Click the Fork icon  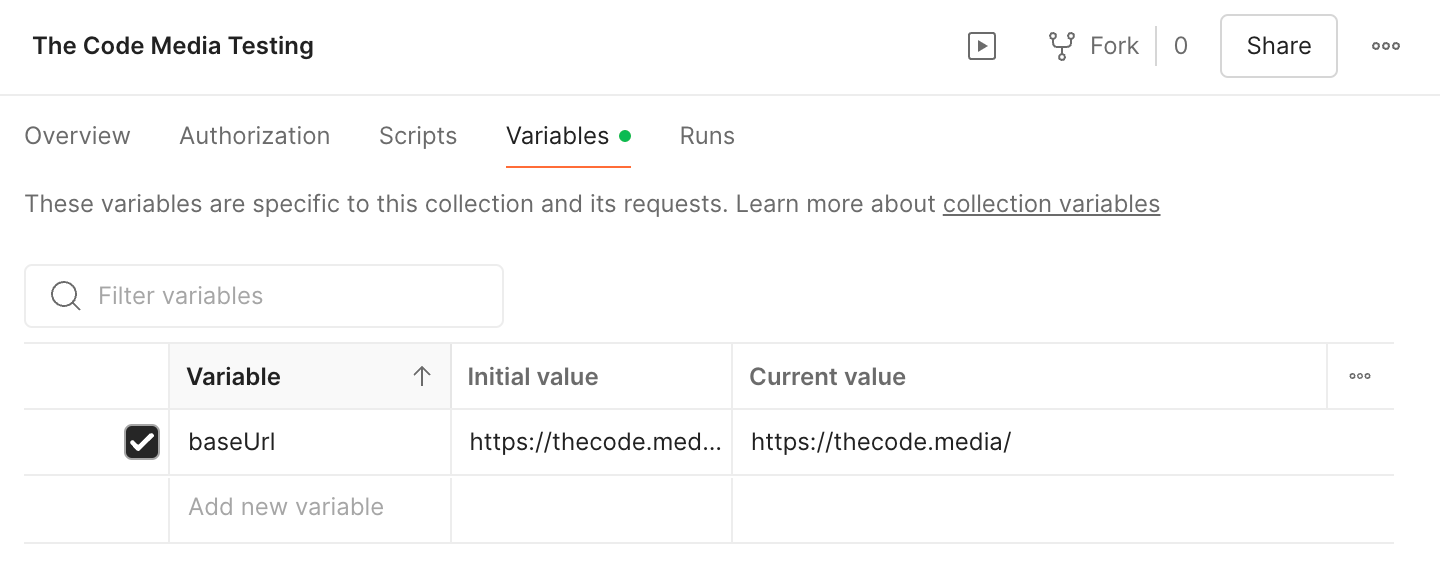[x=1061, y=46]
